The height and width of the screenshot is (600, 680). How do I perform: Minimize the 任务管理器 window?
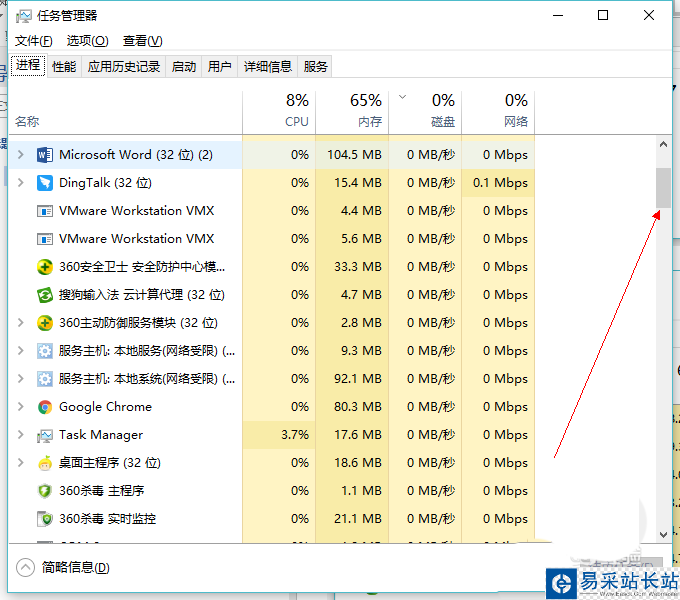pos(558,16)
